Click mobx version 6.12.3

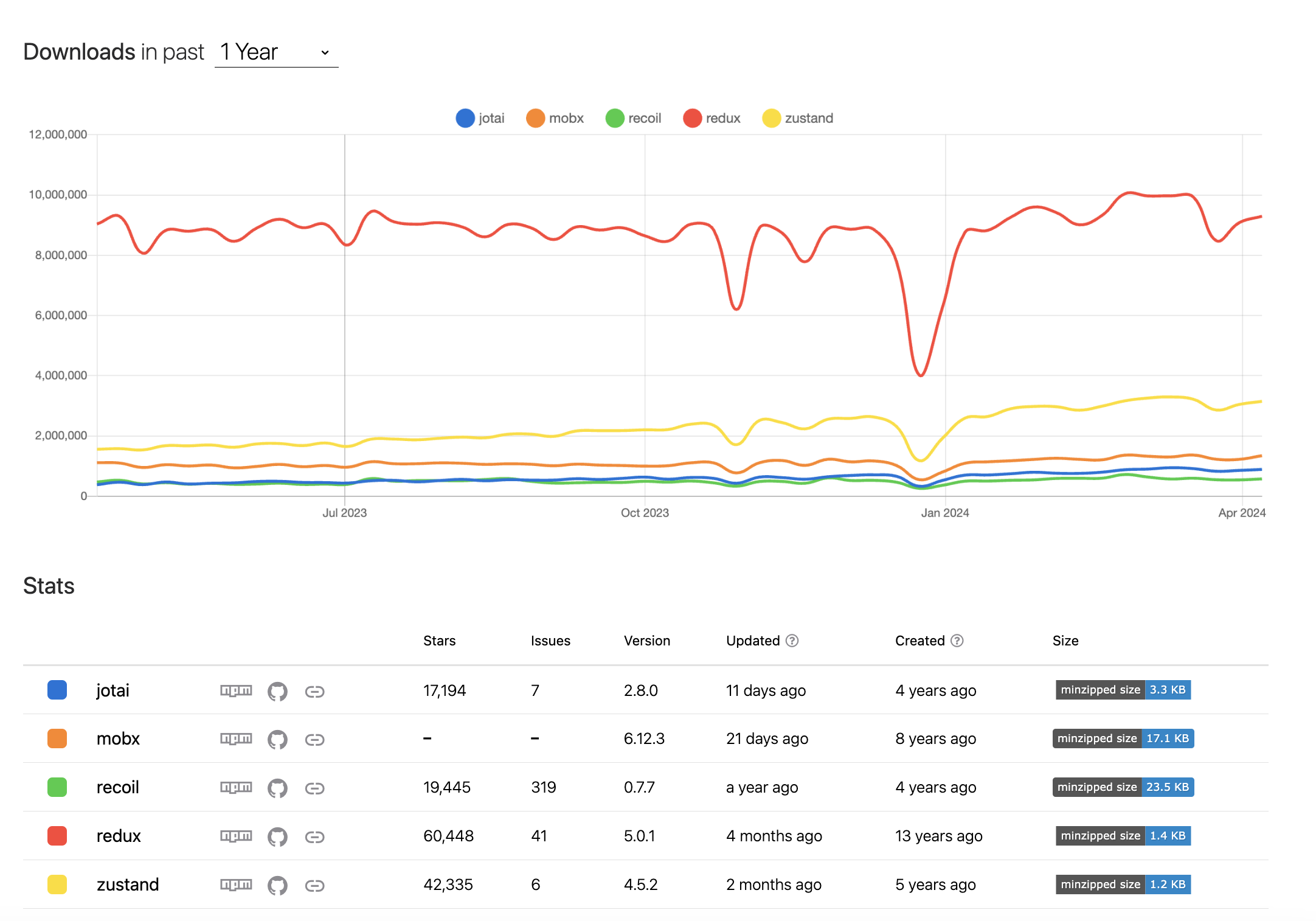tap(644, 739)
